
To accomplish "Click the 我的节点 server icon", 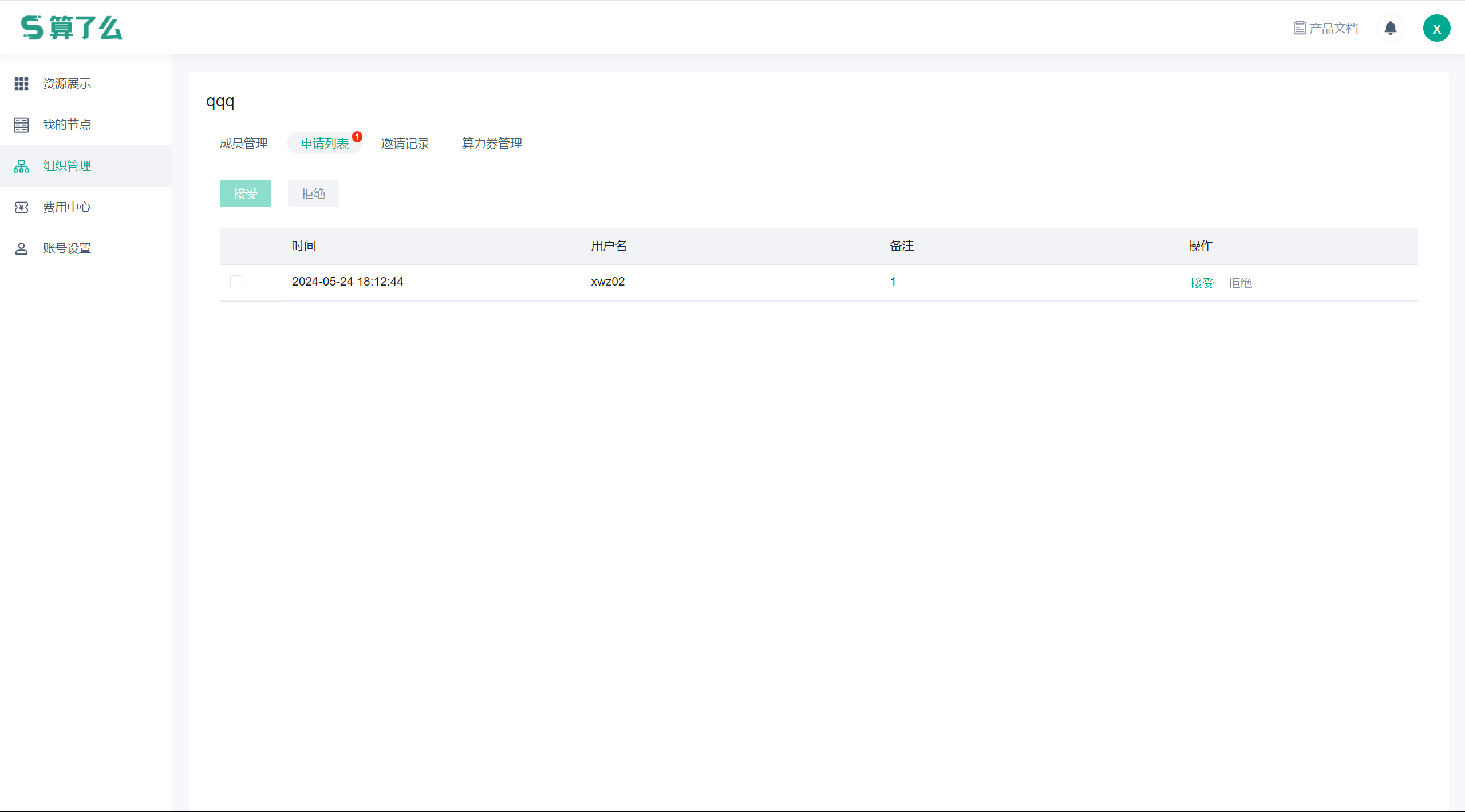I will (x=21, y=125).
